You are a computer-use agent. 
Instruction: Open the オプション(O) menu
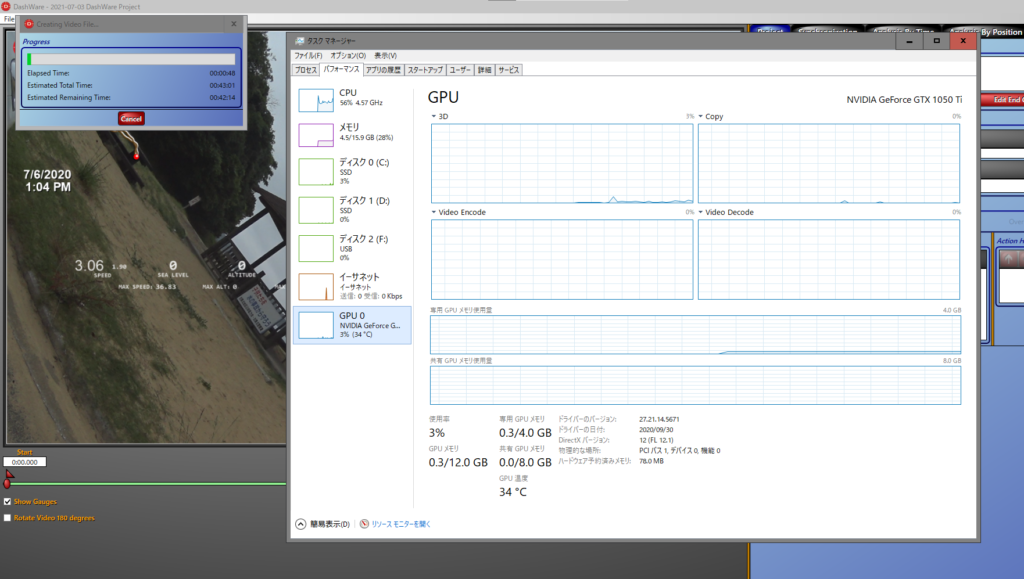point(348,56)
